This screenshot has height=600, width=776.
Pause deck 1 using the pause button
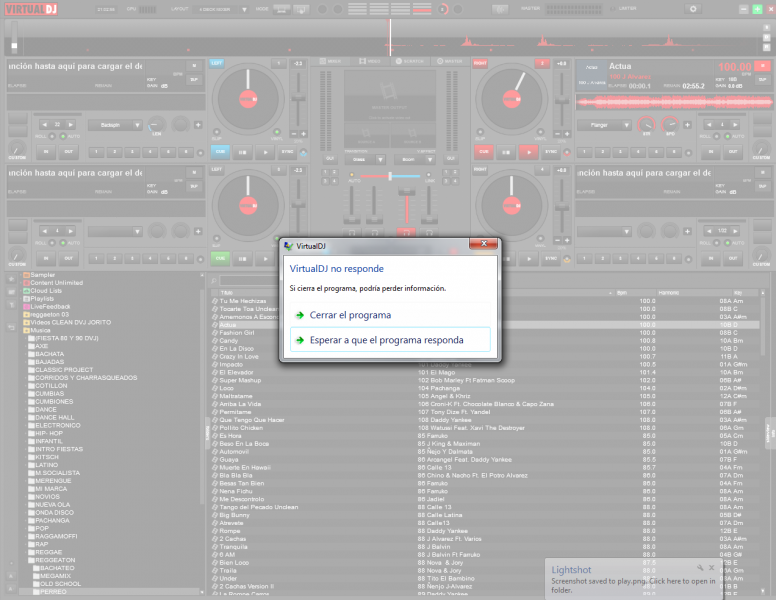click(x=242, y=152)
